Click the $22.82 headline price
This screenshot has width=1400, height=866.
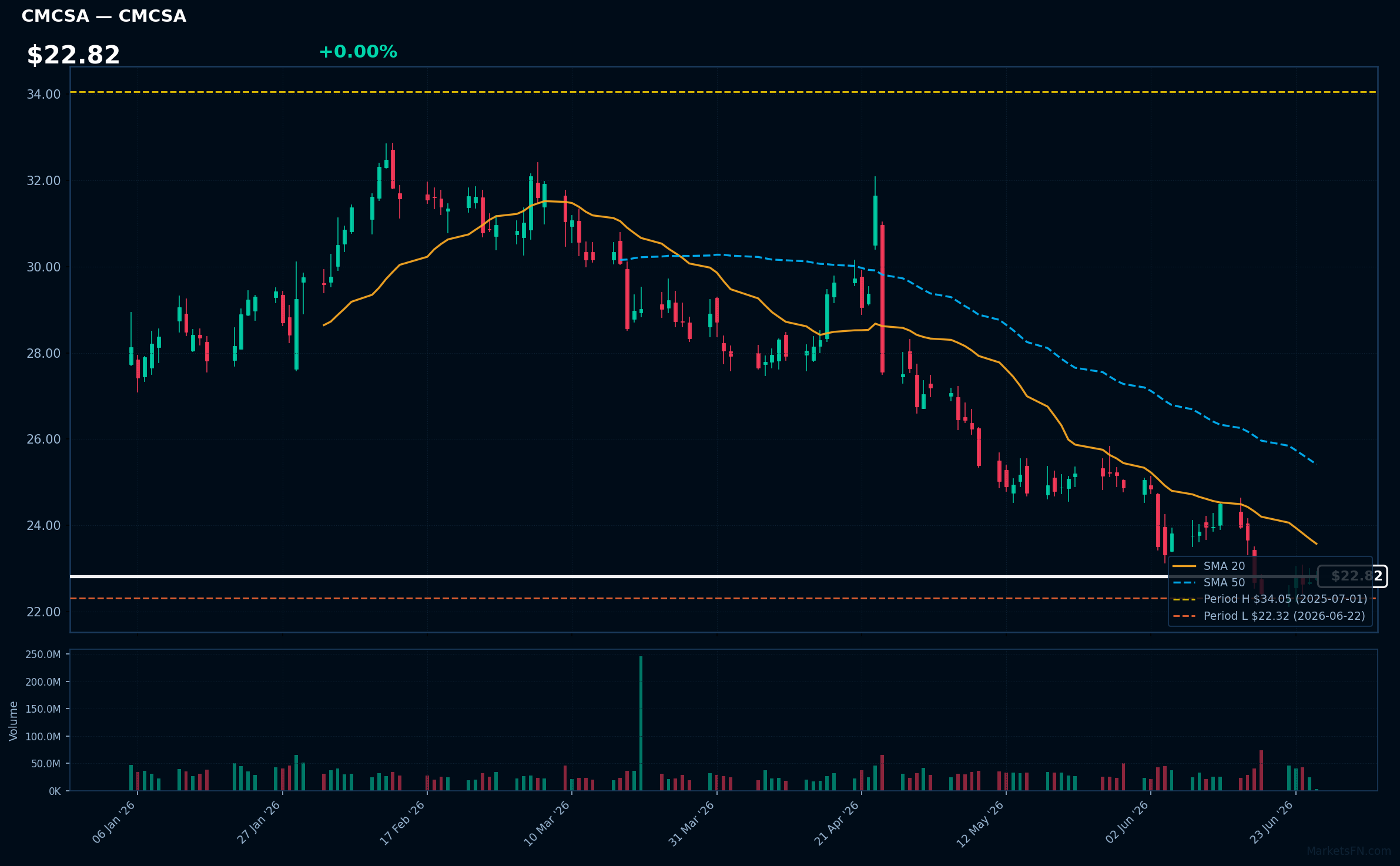pos(73,55)
